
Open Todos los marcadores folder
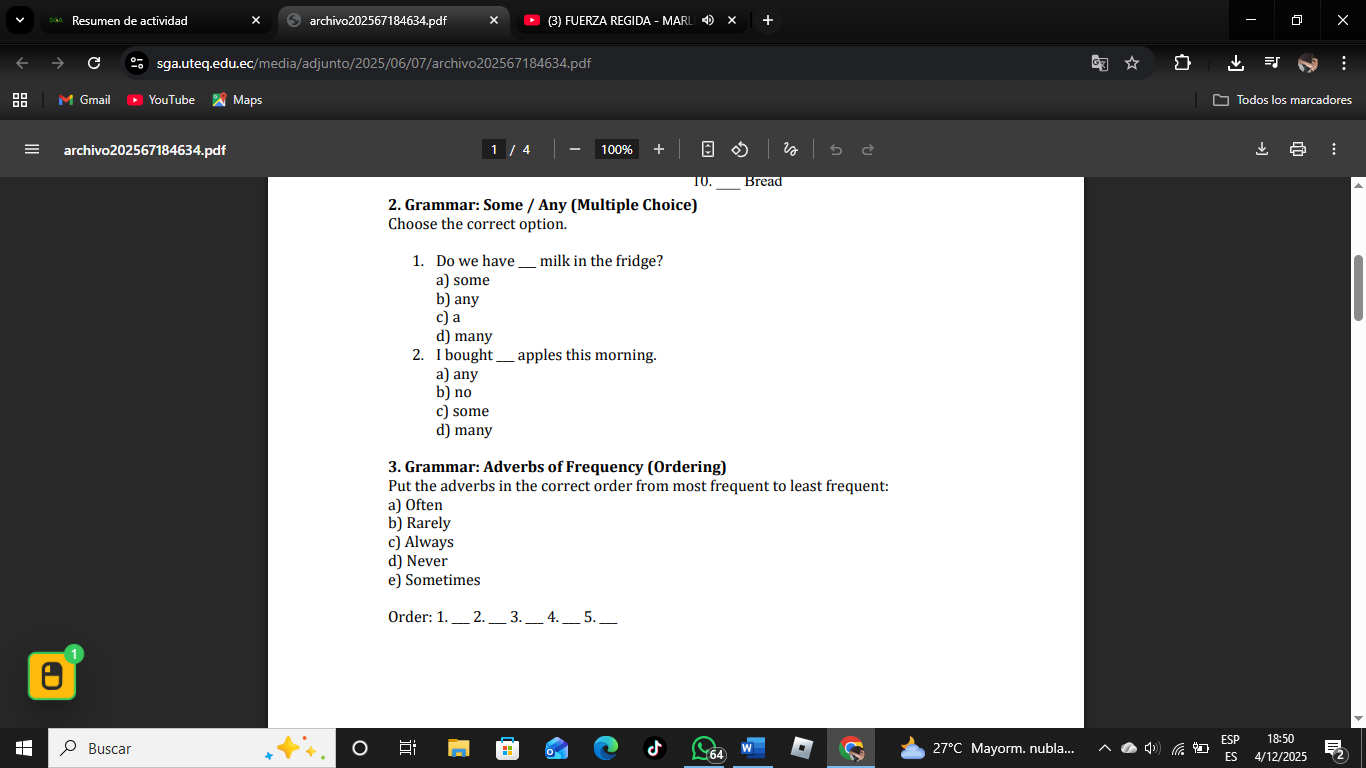point(1282,100)
